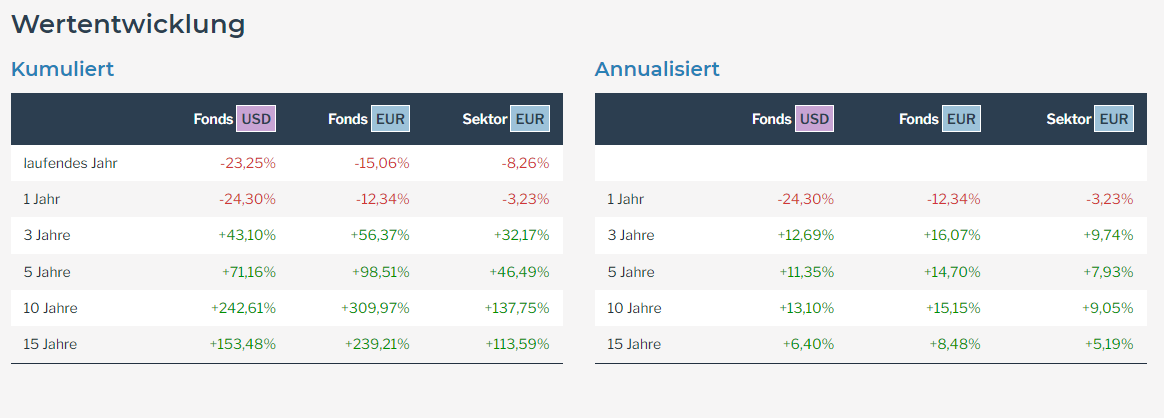Image resolution: width=1164 pixels, height=418 pixels.
Task: Select the USD badge in the Annualisiert table header
Action: click(x=814, y=119)
